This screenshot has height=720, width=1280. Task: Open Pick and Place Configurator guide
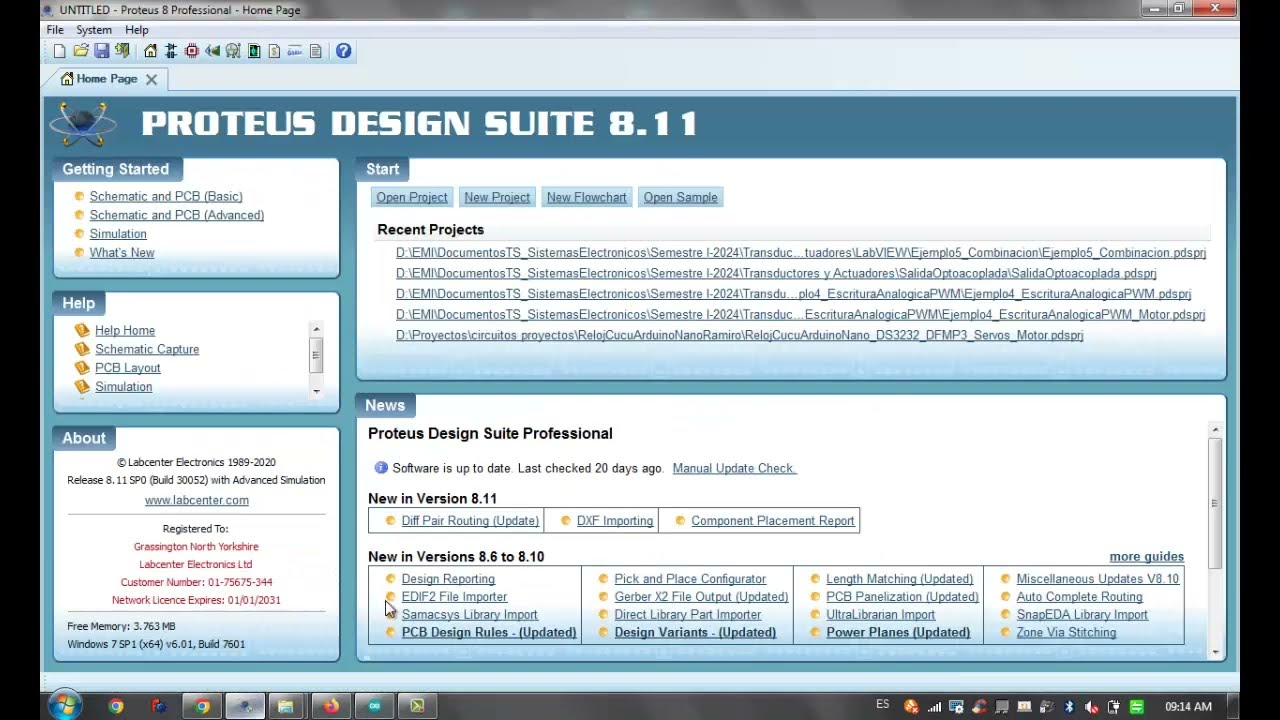[690, 579]
